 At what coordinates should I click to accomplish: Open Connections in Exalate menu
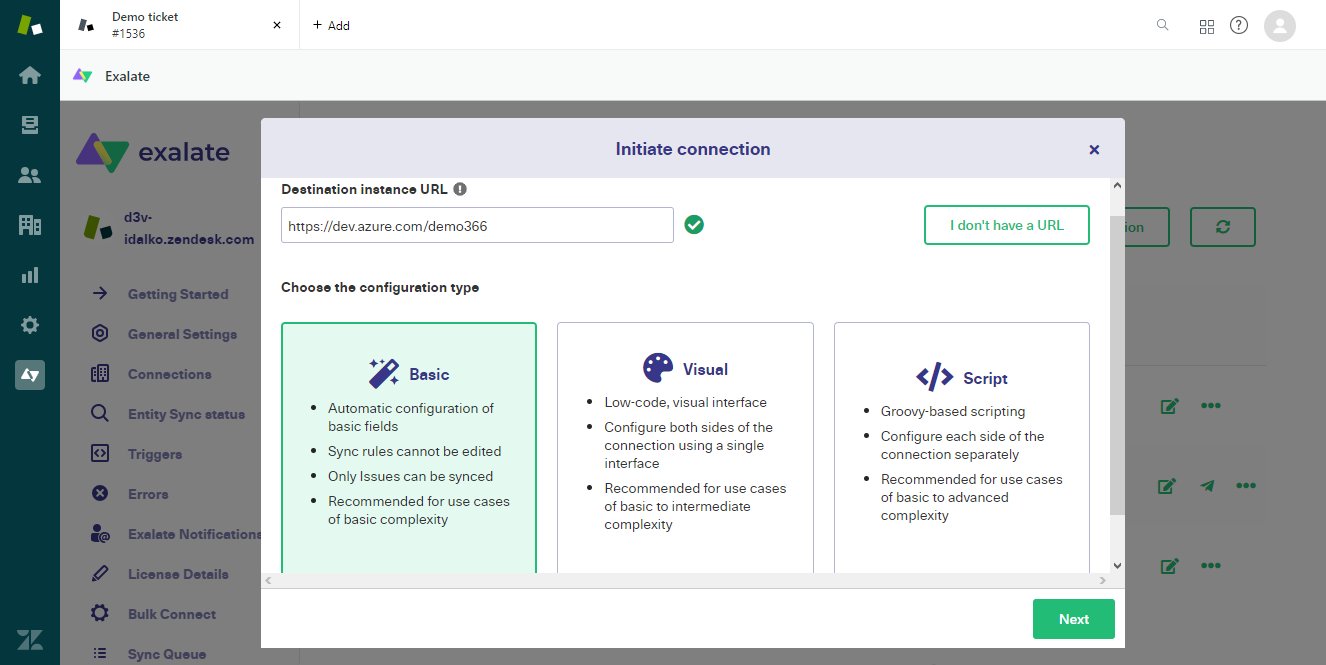click(169, 374)
